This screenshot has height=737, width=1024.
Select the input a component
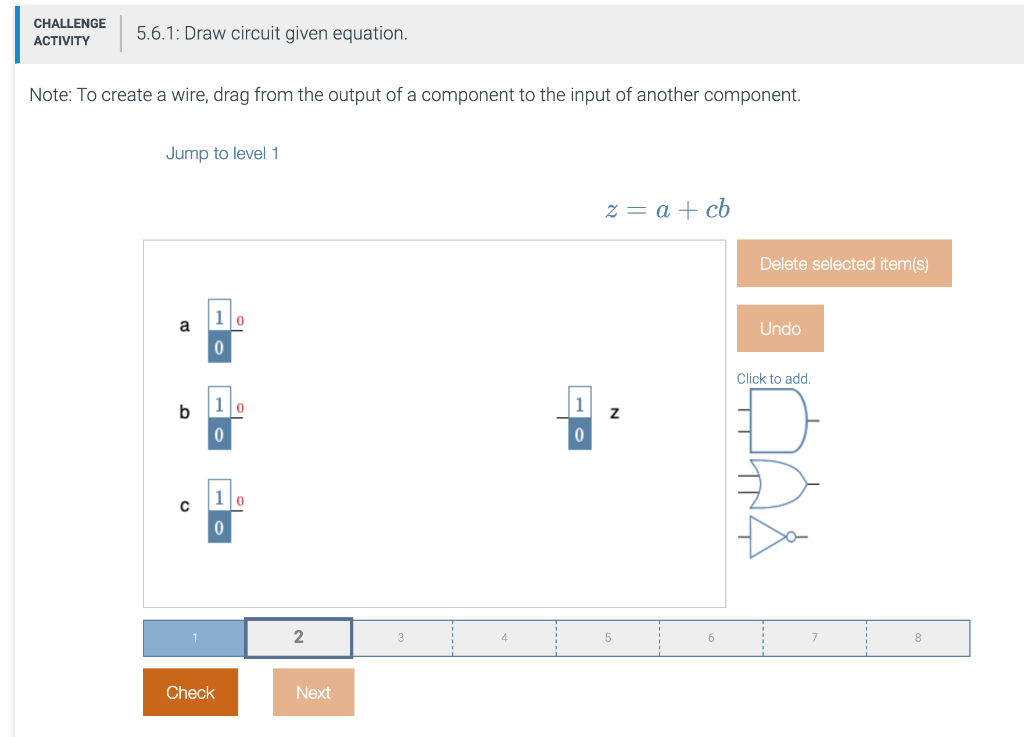pyautogui.click(x=218, y=328)
